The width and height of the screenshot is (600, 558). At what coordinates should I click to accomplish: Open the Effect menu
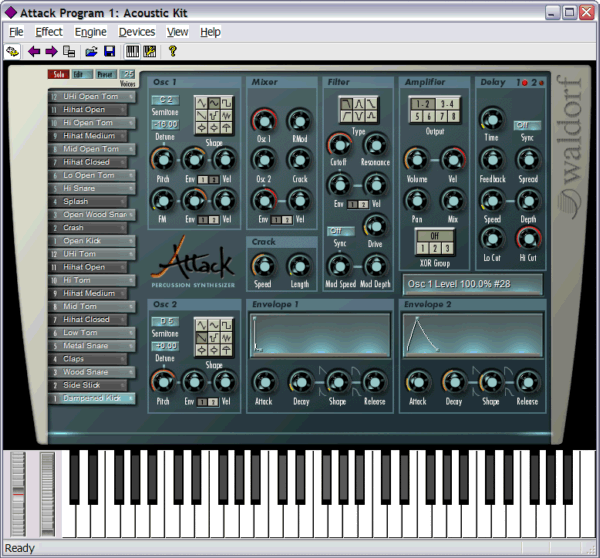tap(49, 32)
